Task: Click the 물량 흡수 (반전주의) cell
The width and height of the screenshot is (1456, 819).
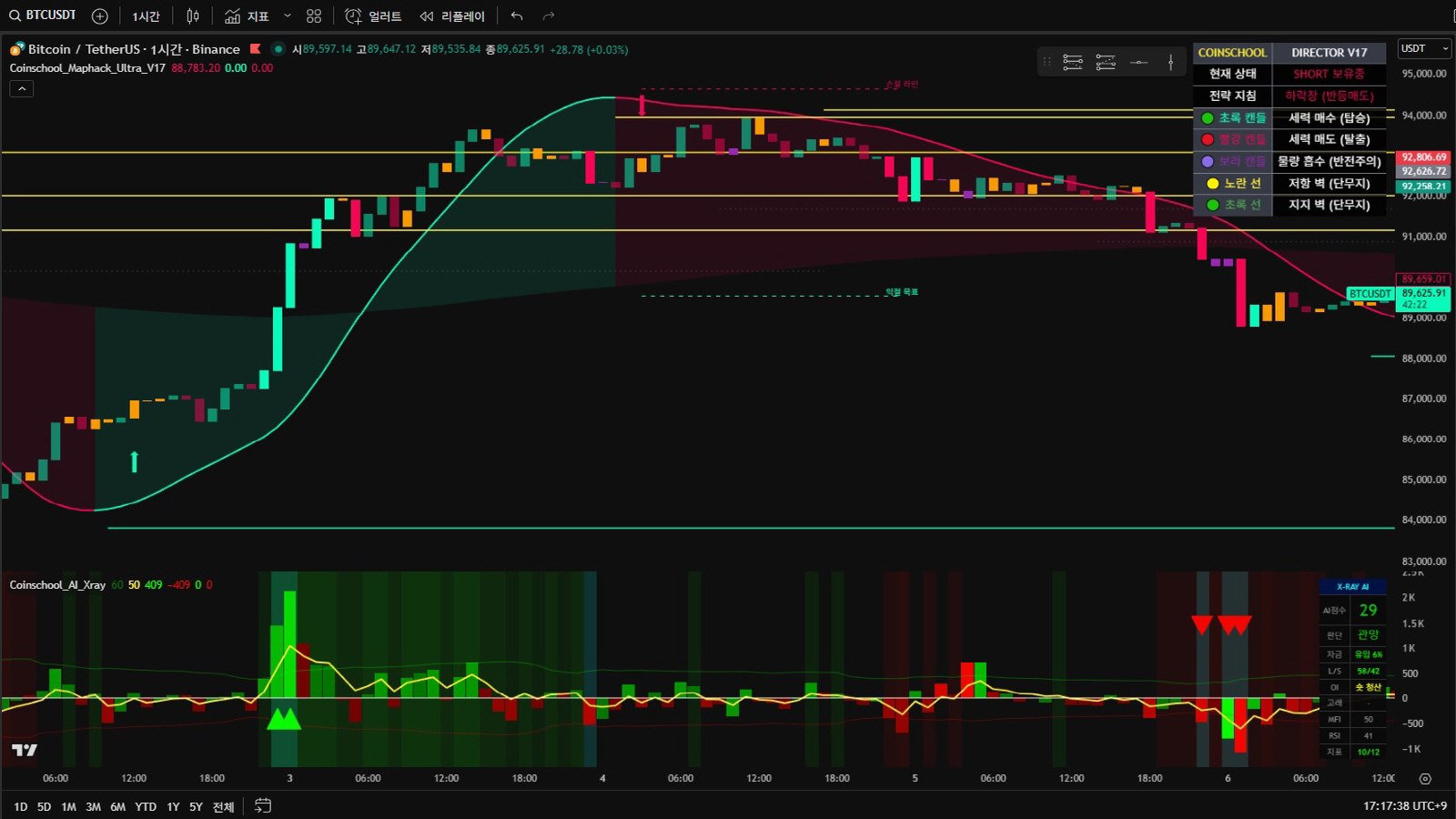Action: 1329,161
